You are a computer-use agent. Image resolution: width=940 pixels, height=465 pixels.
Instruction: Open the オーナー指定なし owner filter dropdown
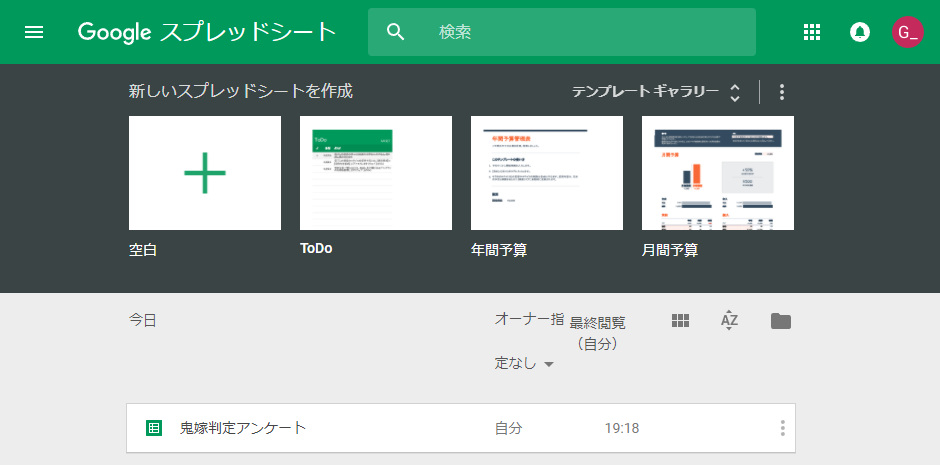click(525, 363)
